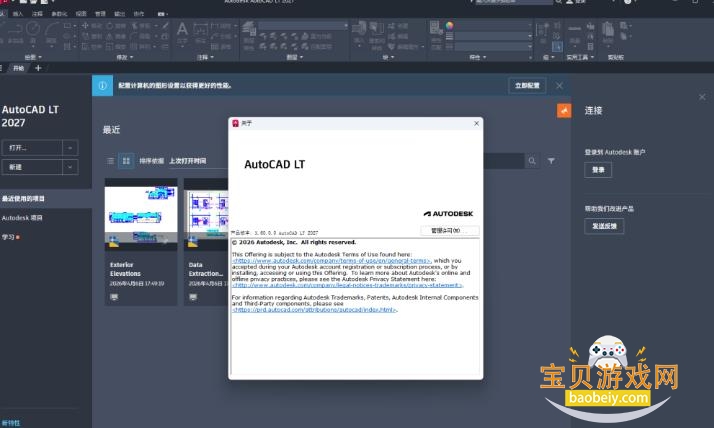Expand the 注释 panel flyout
714x428 pixels.
coord(204,57)
